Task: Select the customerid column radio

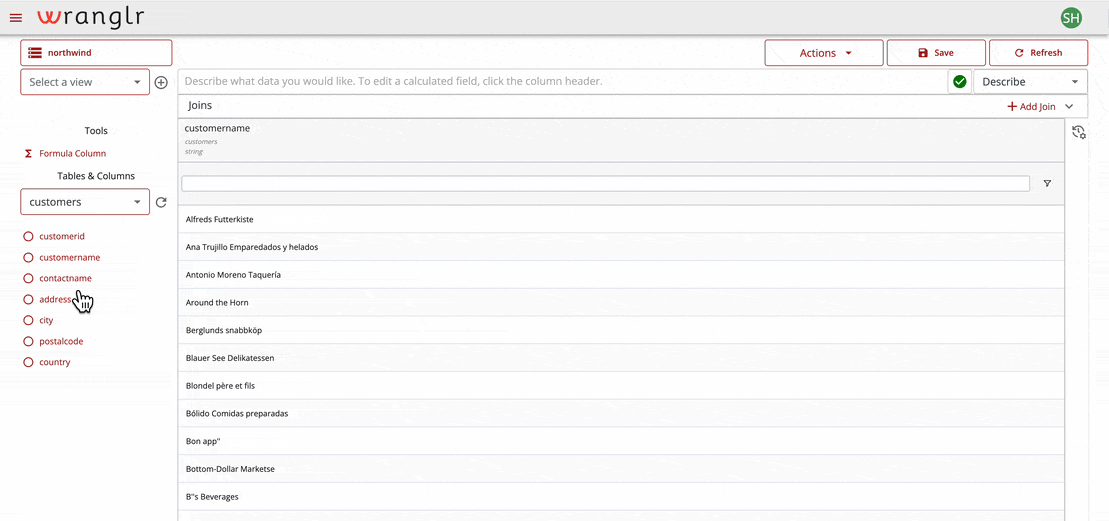Action: (x=28, y=237)
